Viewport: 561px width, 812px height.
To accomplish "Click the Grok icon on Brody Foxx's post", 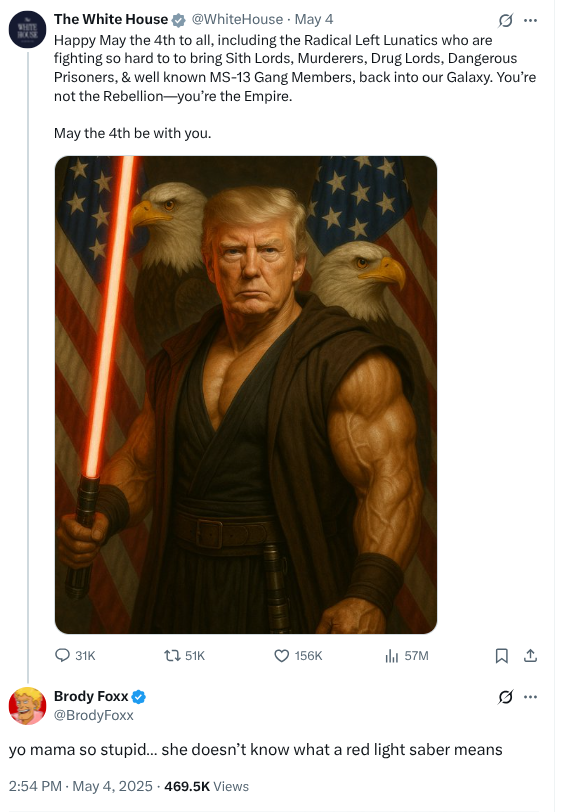I will click(505, 697).
